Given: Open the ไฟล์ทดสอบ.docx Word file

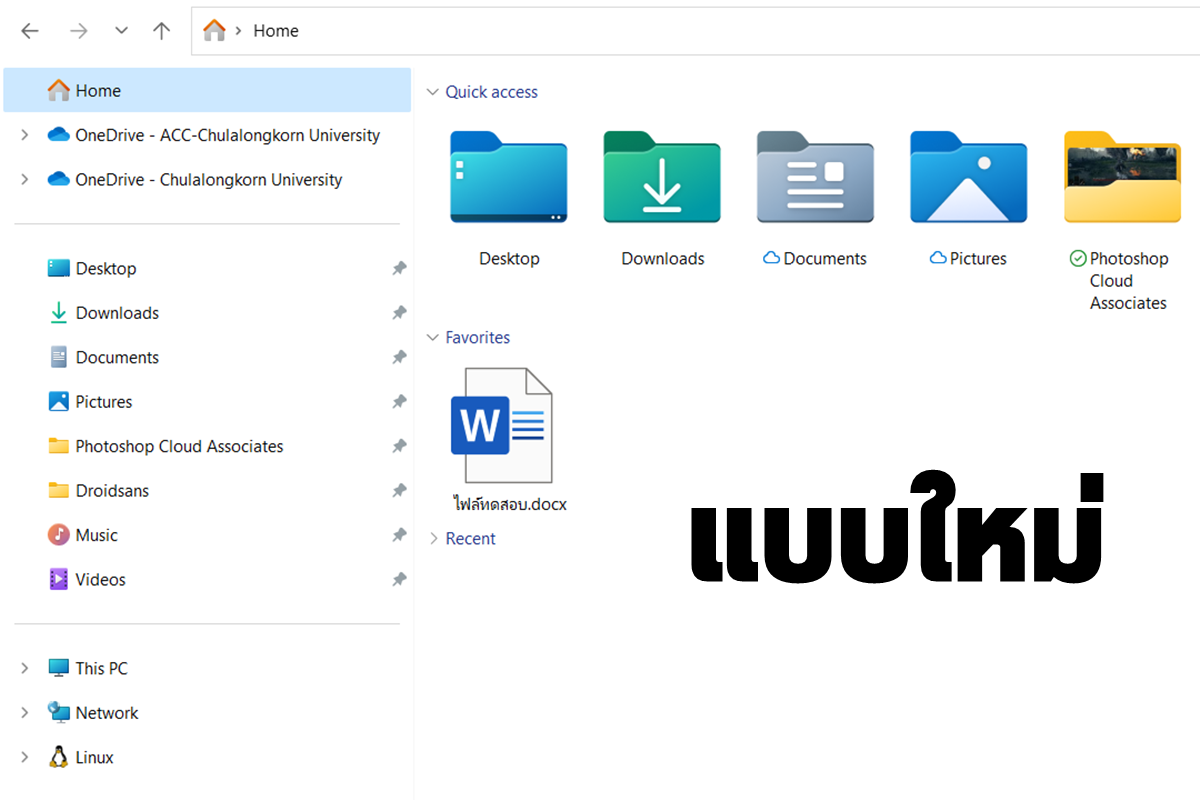Looking at the screenshot, I should [502, 427].
